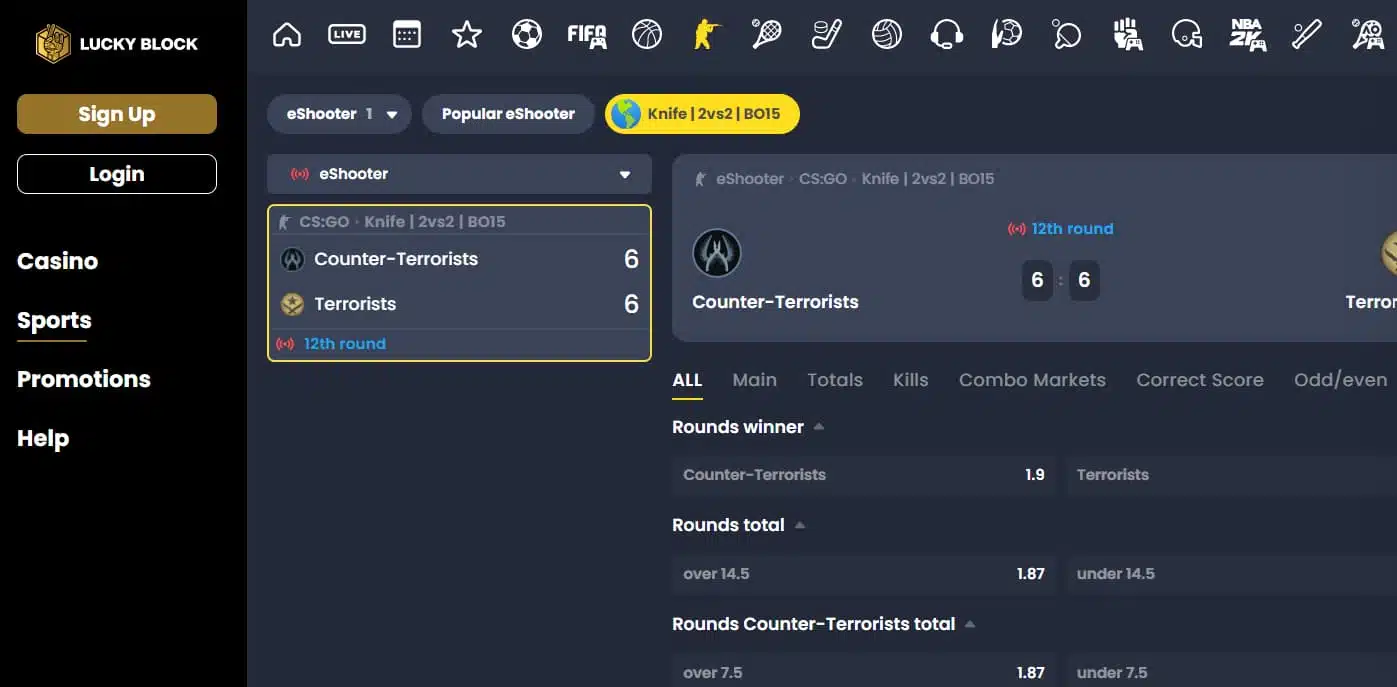Viewport: 1397px width, 687px height.
Task: Click the Login button
Action: coord(117,174)
